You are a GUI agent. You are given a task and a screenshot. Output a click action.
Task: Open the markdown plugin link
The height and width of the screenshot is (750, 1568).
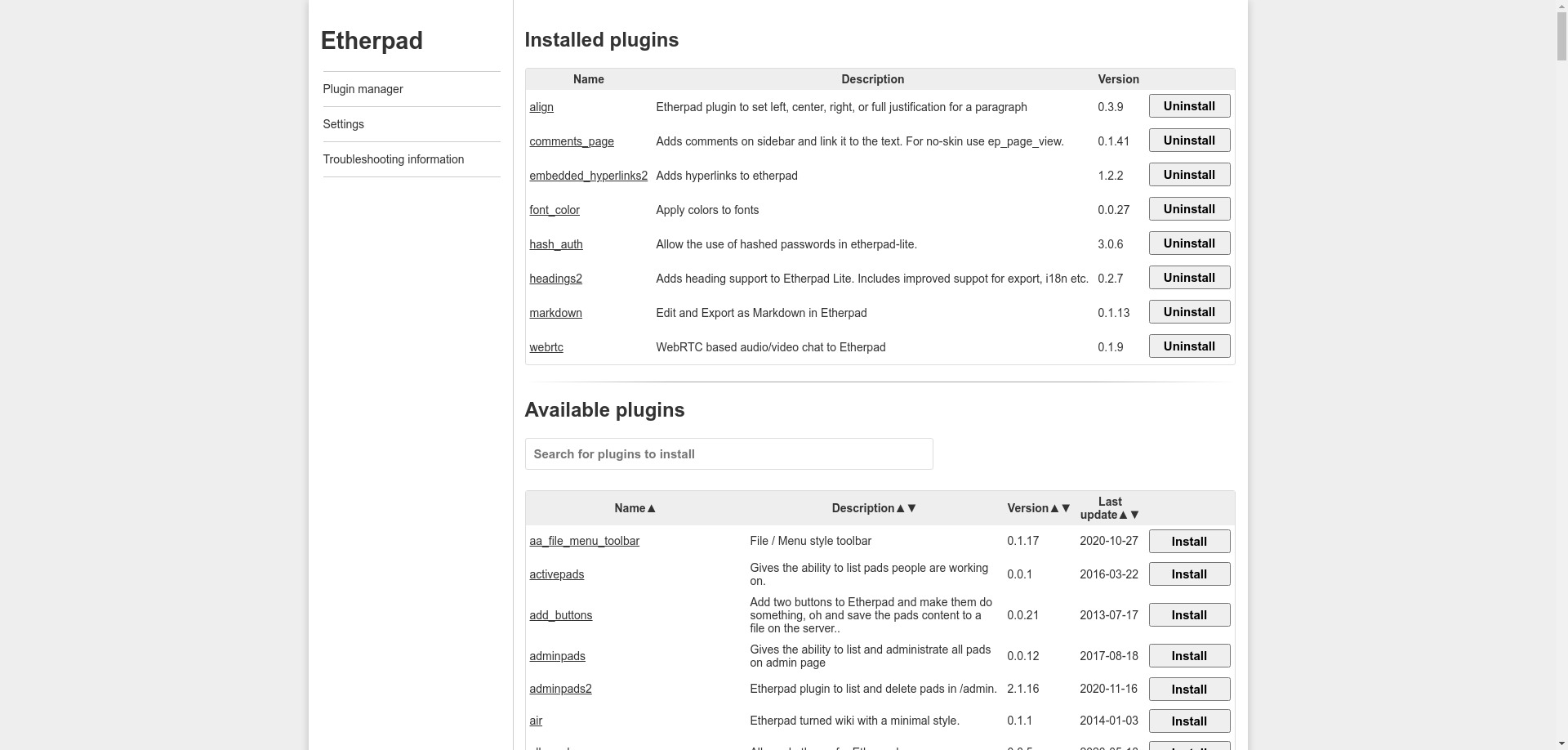[x=555, y=313]
